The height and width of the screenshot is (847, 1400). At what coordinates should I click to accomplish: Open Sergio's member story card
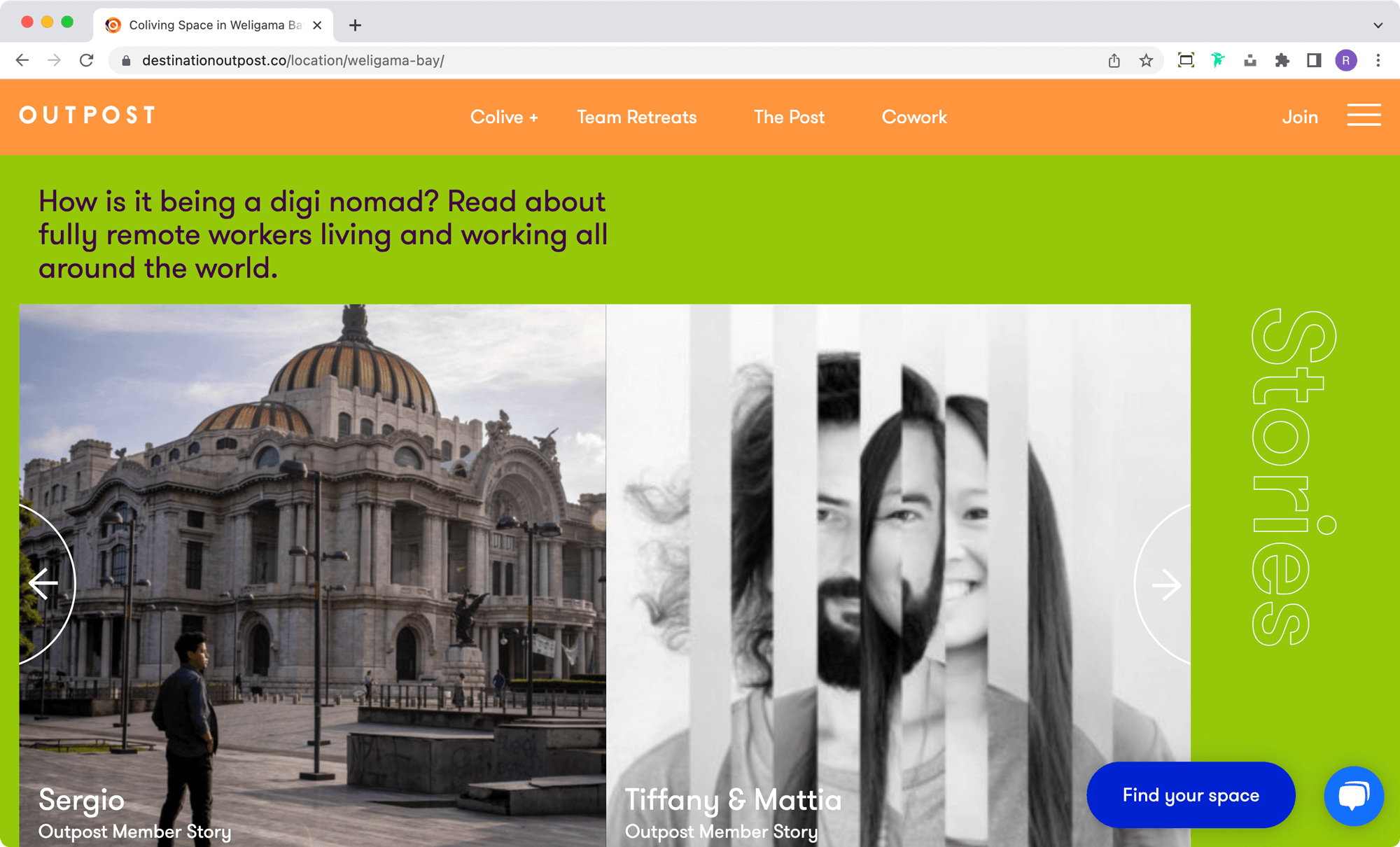[312, 574]
